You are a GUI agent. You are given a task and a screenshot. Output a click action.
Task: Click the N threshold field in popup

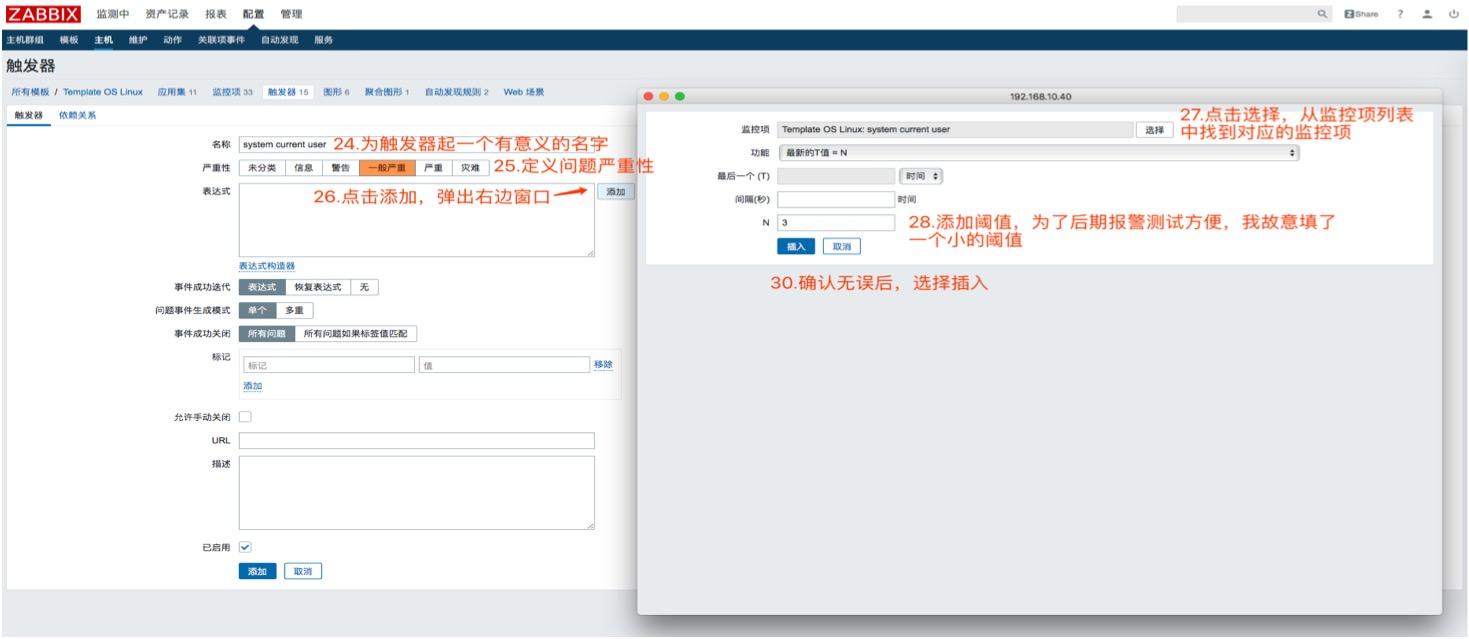tap(836, 223)
